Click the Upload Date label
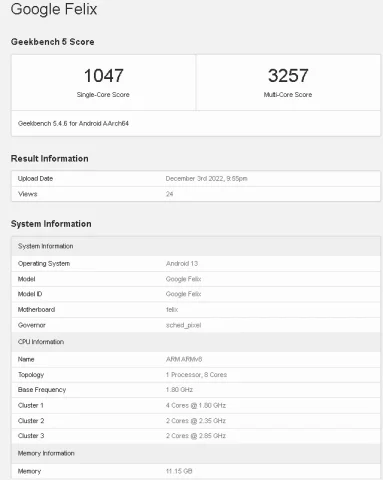 35,179
